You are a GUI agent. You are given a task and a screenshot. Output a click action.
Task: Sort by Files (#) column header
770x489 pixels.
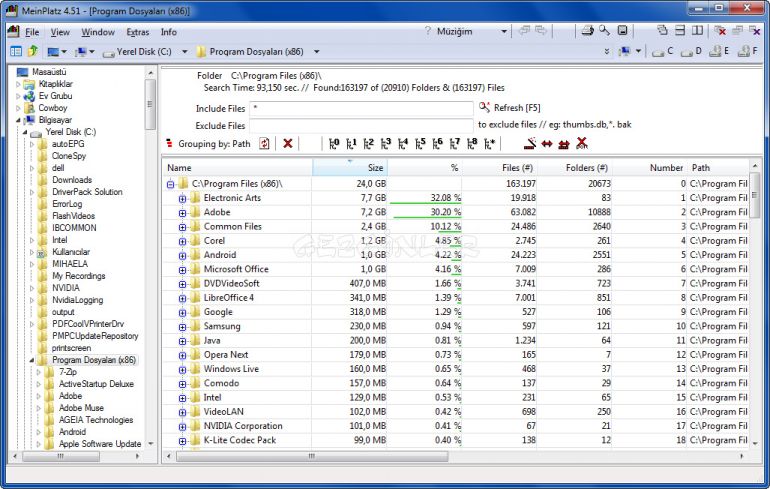pos(499,167)
